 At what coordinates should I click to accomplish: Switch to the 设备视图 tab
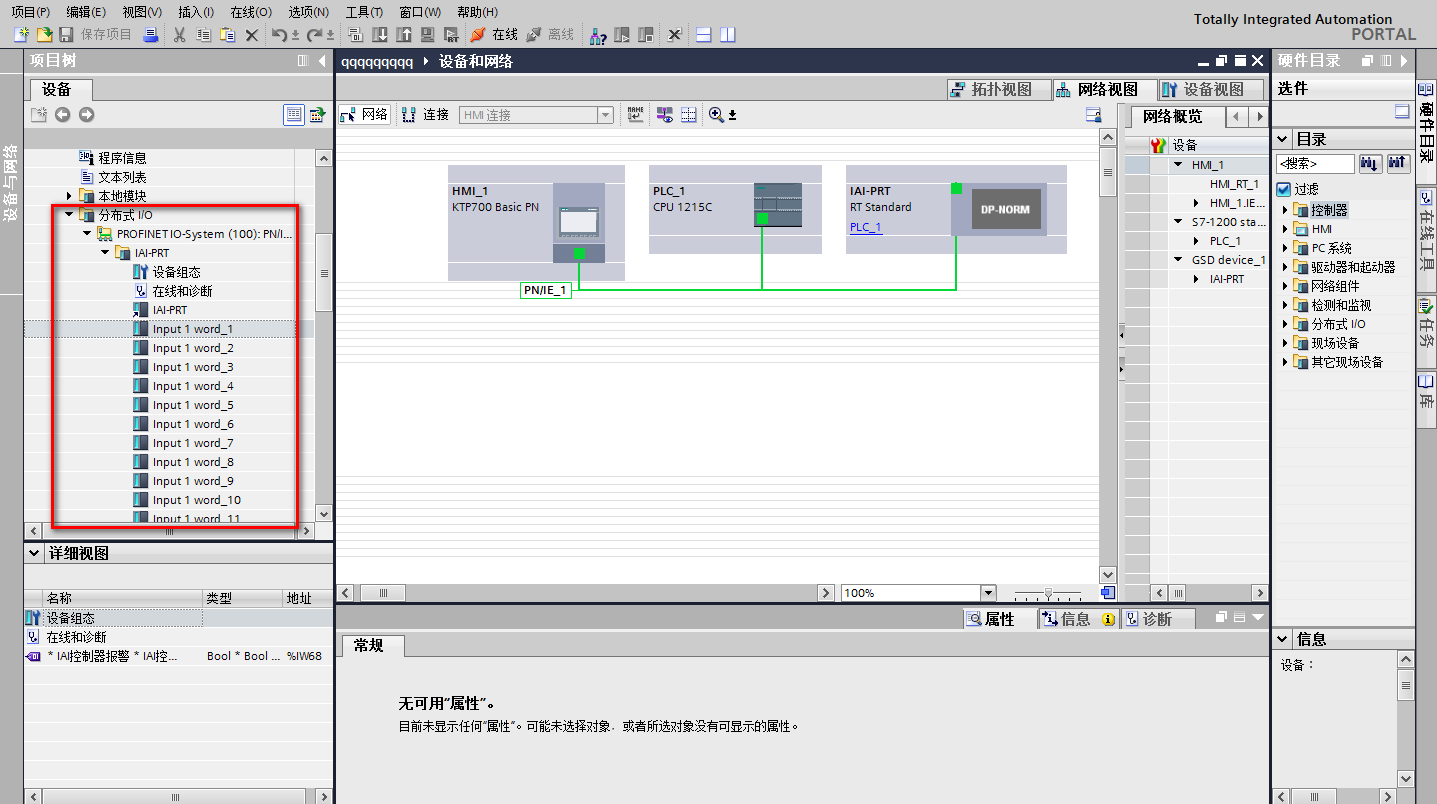click(x=1203, y=89)
